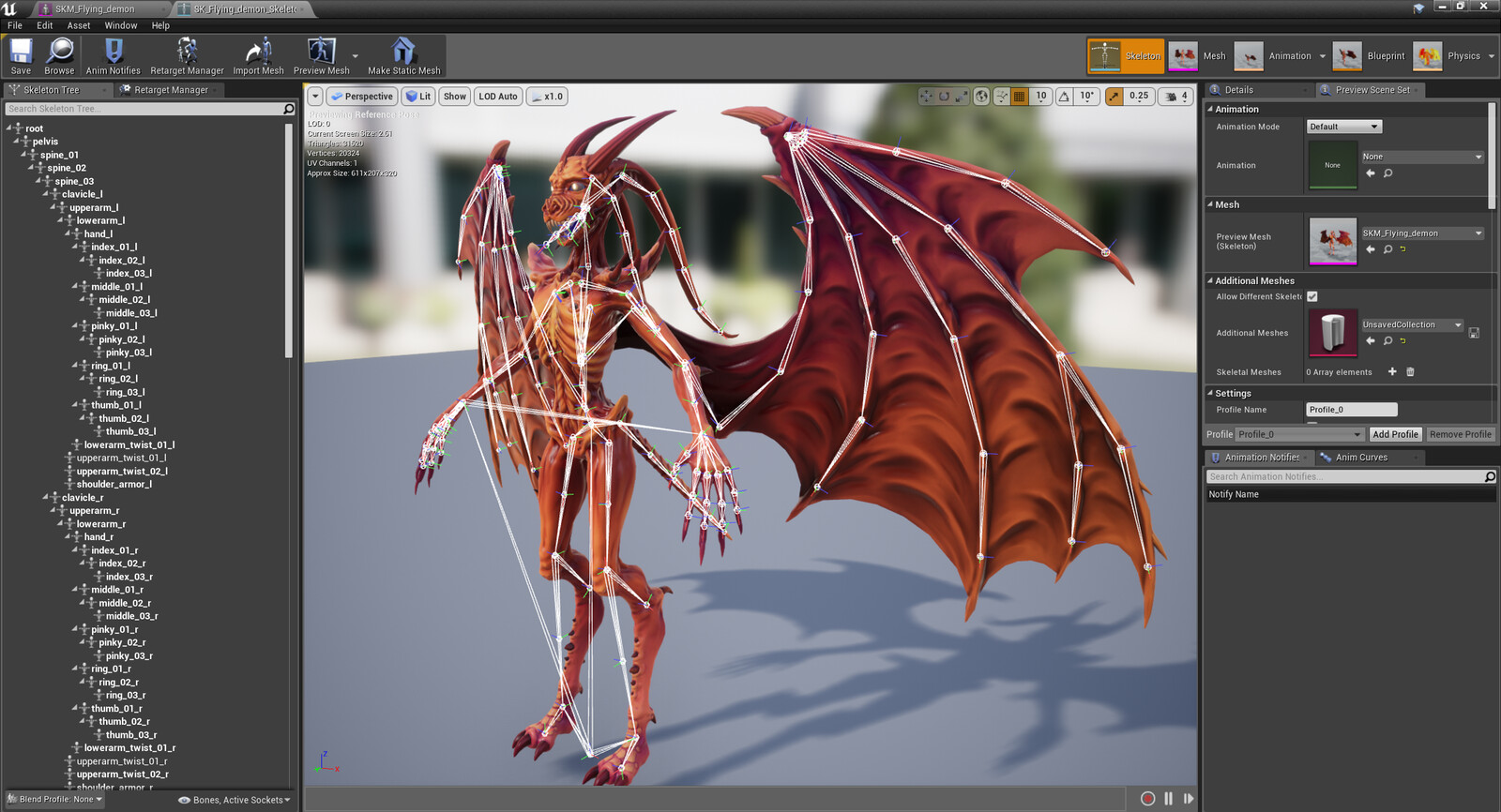Reset Additional Meshes to default with the yellow arrow
This screenshot has width=1501, height=812.
coord(1402,341)
